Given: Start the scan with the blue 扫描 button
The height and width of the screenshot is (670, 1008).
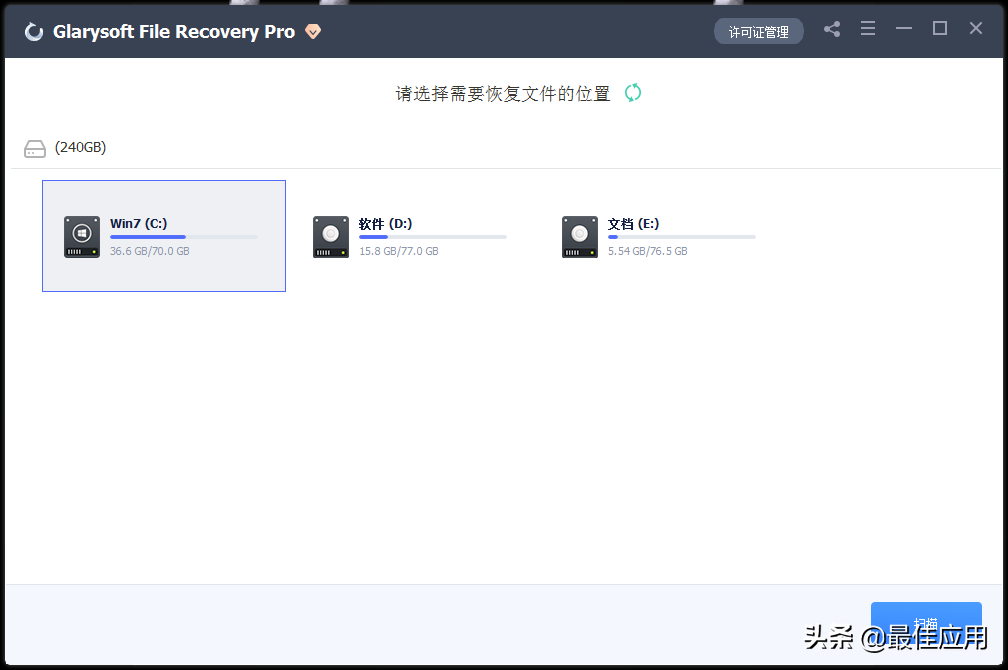Looking at the screenshot, I should tap(926, 623).
